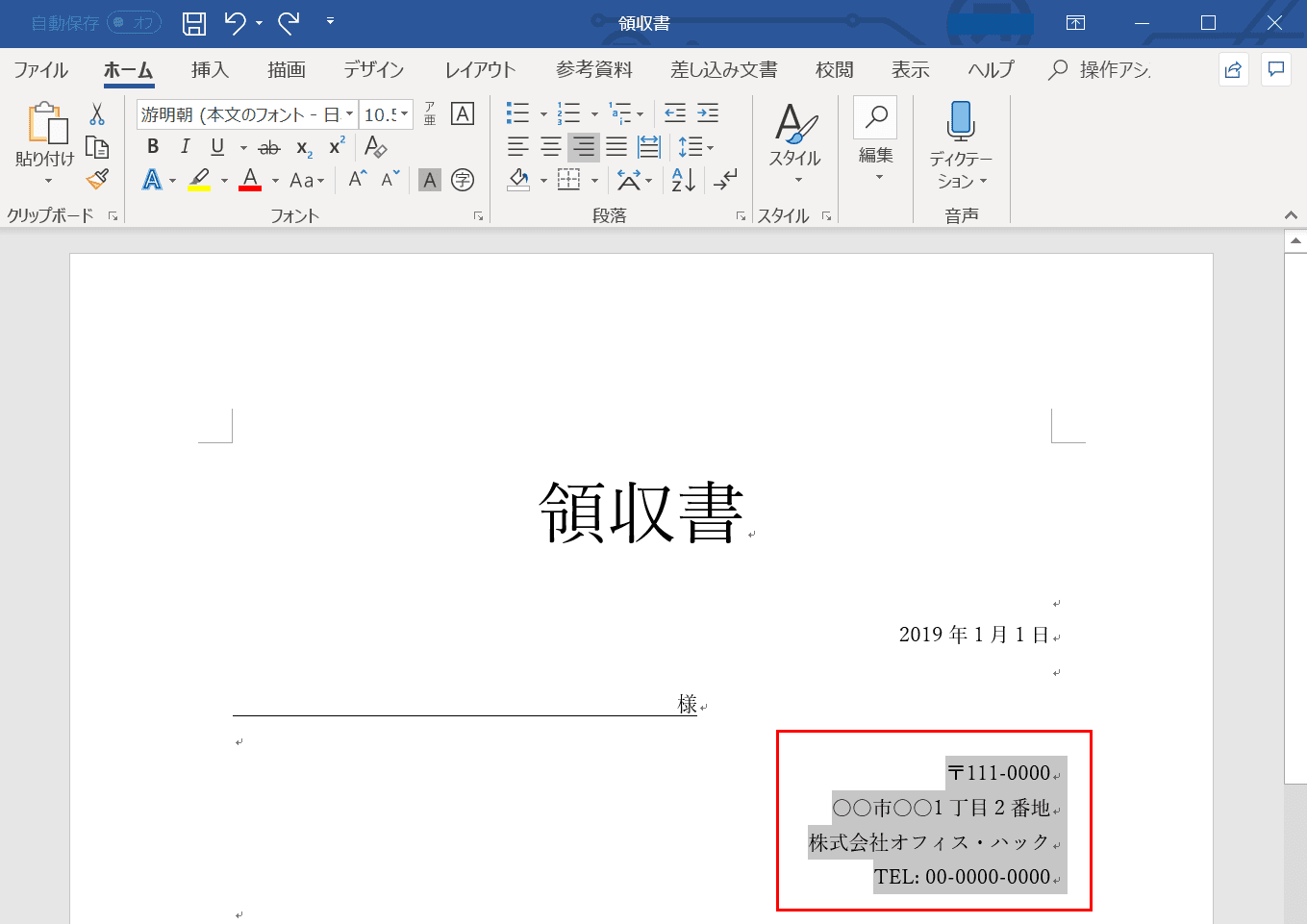Center the text

(x=550, y=146)
